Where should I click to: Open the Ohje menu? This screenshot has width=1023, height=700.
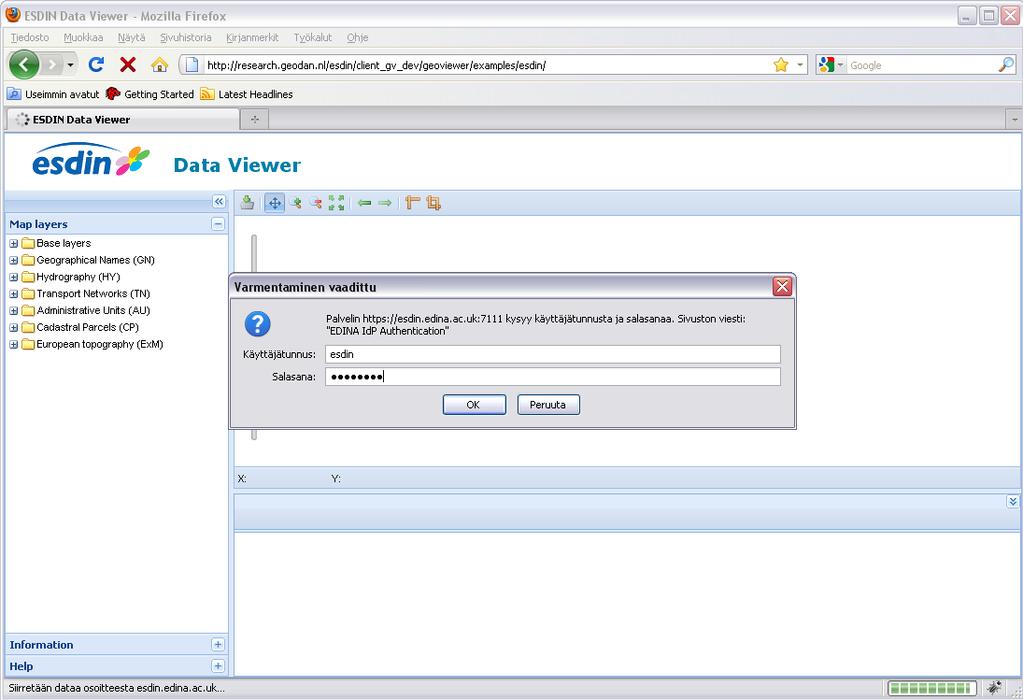(x=358, y=38)
